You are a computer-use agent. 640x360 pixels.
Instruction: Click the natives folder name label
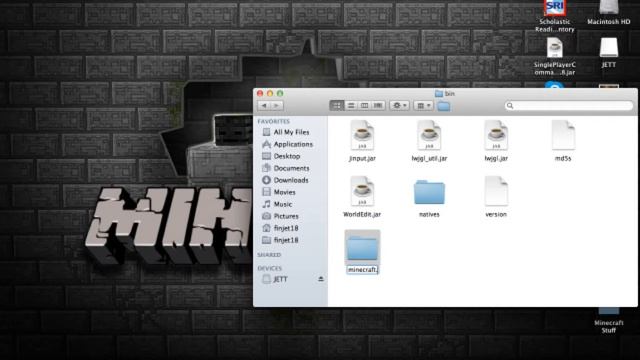tap(429, 214)
